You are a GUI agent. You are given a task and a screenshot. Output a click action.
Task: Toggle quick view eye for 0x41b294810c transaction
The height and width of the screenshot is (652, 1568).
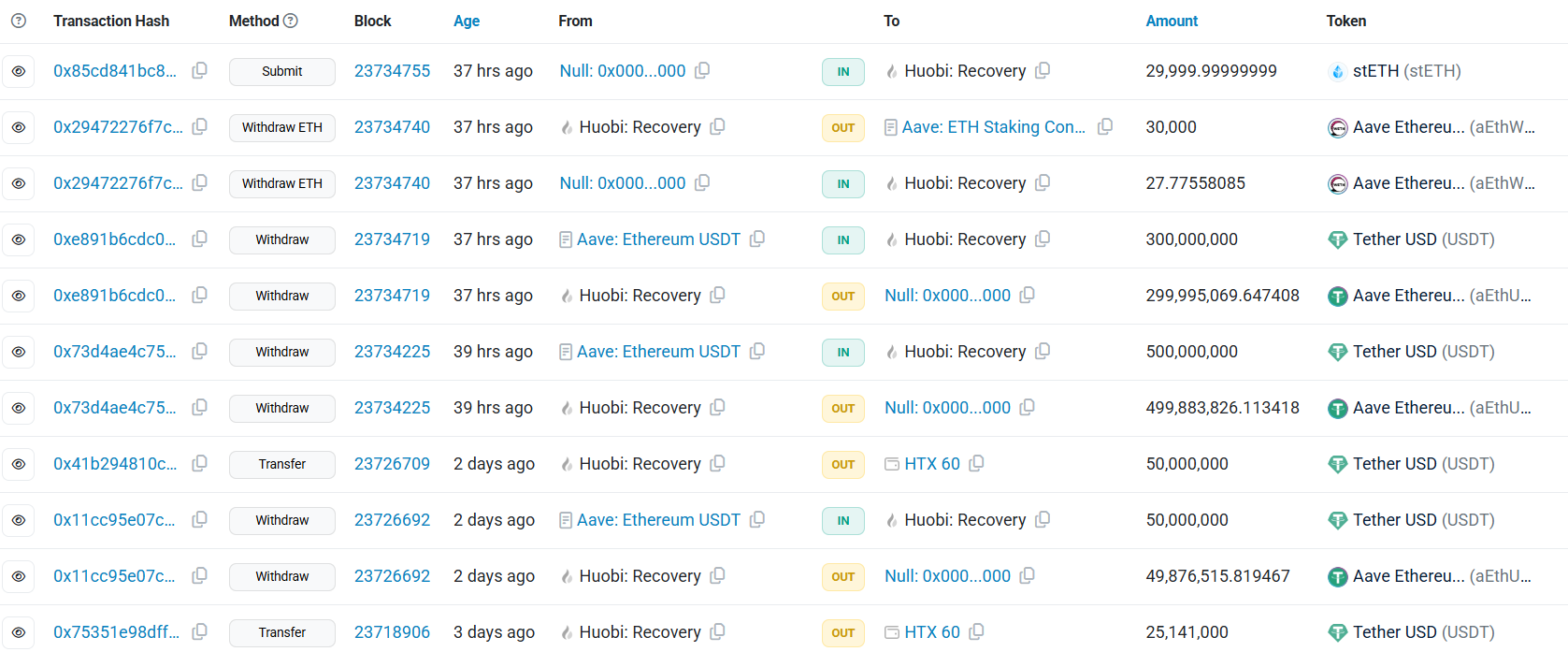click(x=19, y=464)
